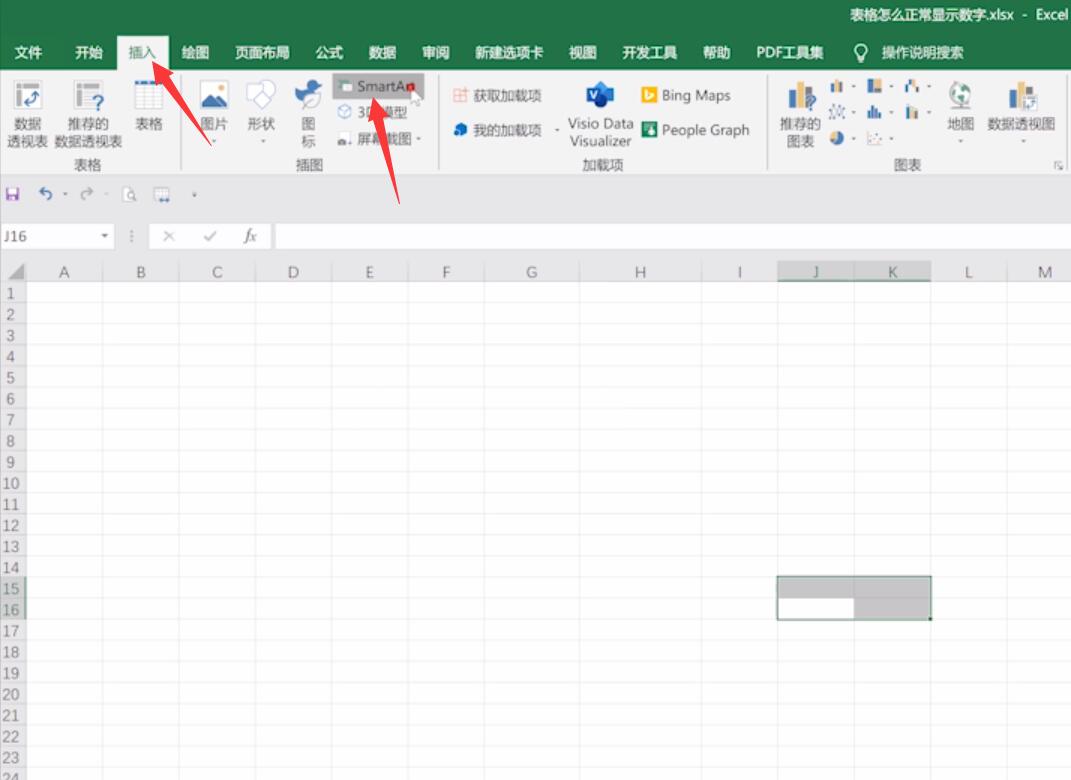The height and width of the screenshot is (780, 1071).
Task: Switch to the PDF工具集 tab
Action: 789,53
